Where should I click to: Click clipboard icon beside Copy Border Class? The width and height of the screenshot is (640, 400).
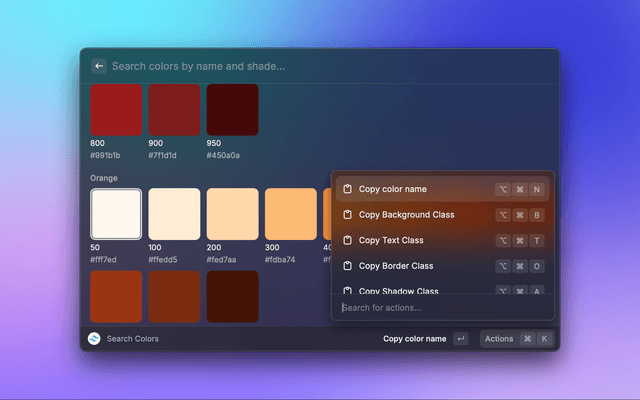point(347,266)
